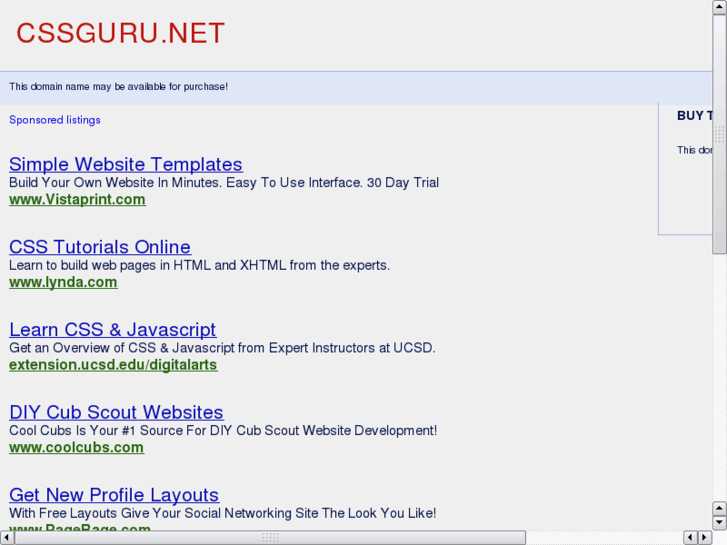Click the left arrow at right end of horizontal scrollbar
The image size is (727, 545).
690,538
